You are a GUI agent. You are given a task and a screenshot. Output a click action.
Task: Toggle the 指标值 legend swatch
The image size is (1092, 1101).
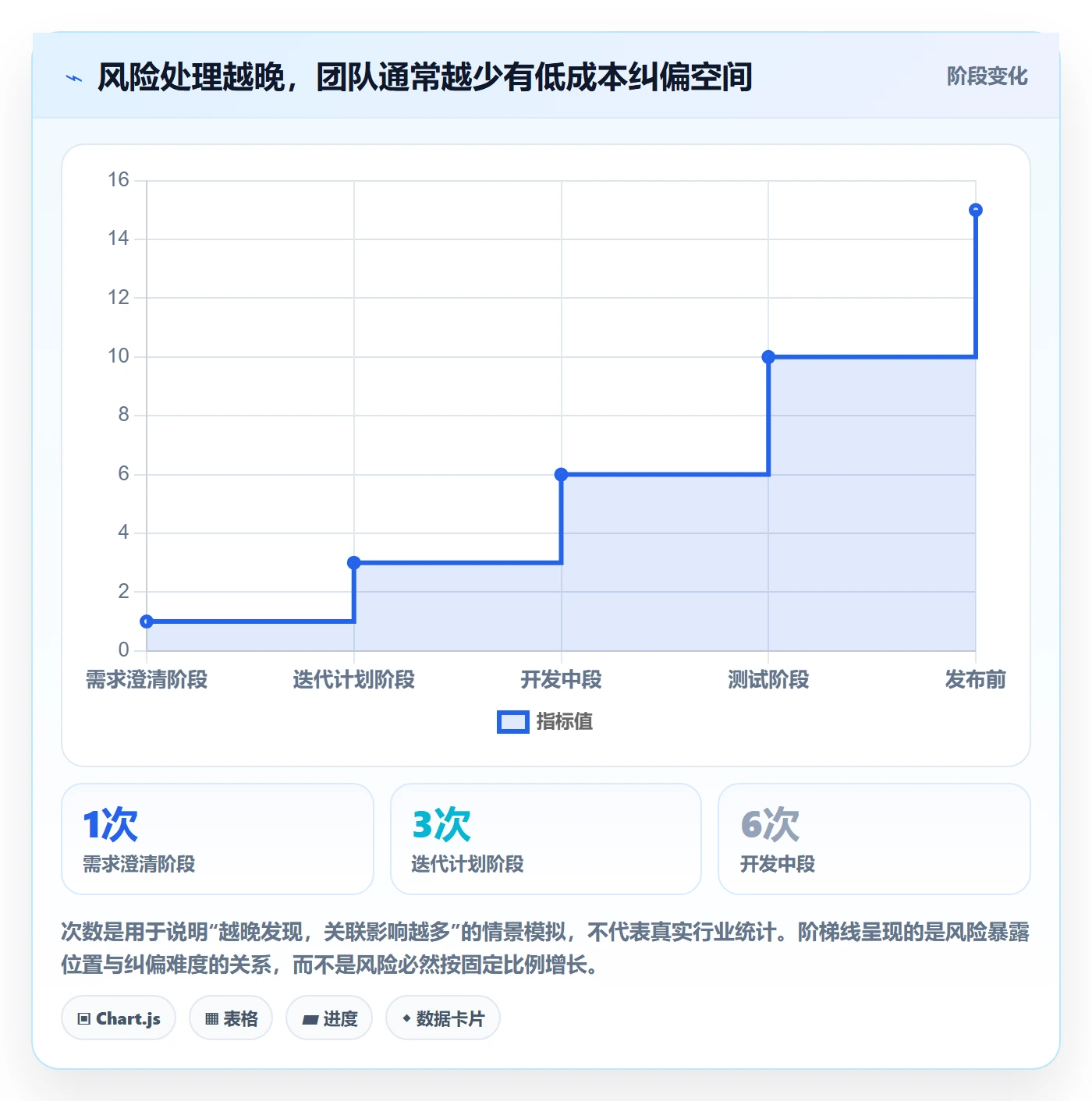tap(513, 722)
